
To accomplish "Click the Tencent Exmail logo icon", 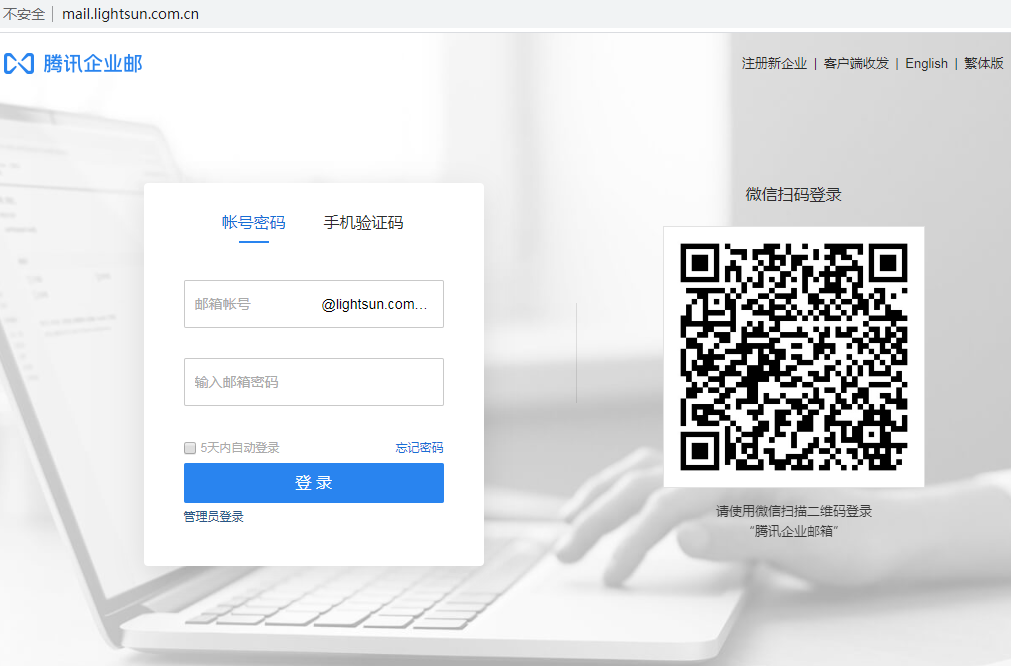I will pos(19,64).
